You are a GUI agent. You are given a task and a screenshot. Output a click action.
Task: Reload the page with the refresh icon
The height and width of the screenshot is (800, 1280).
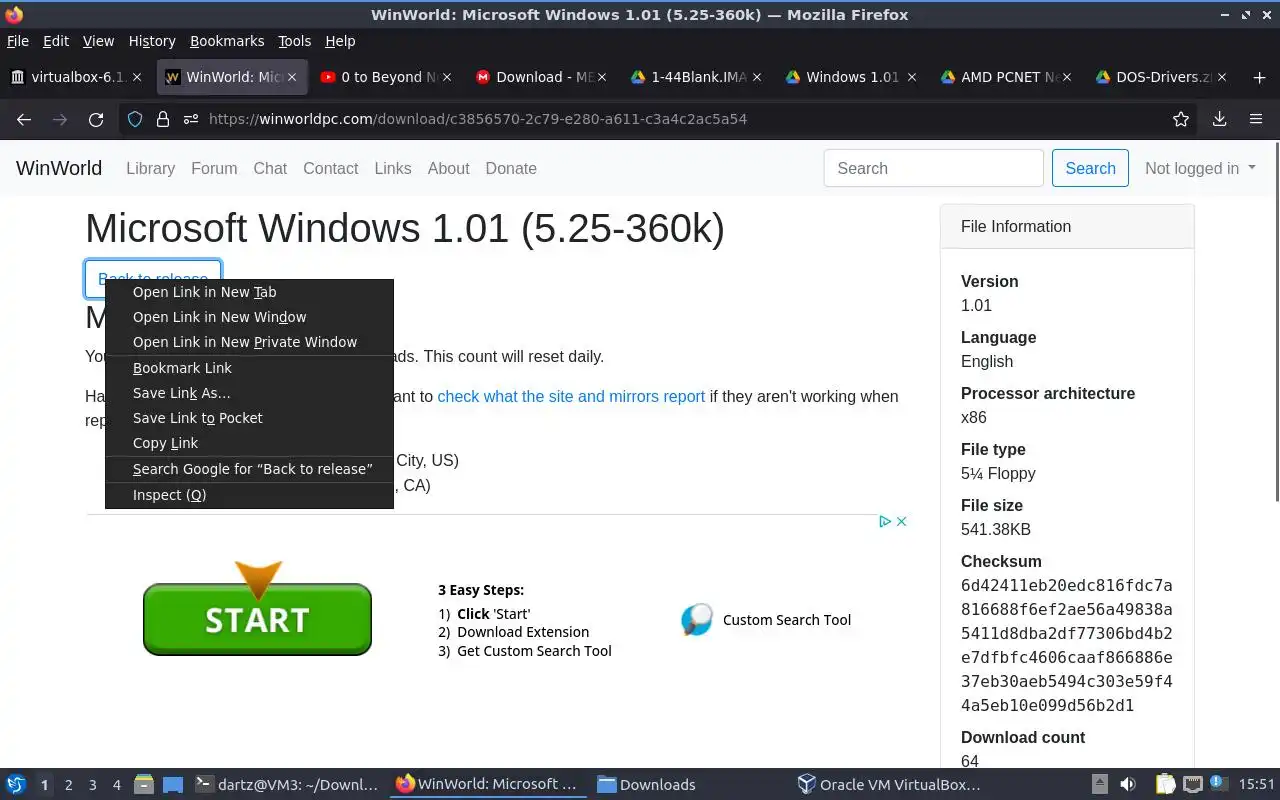point(96,119)
